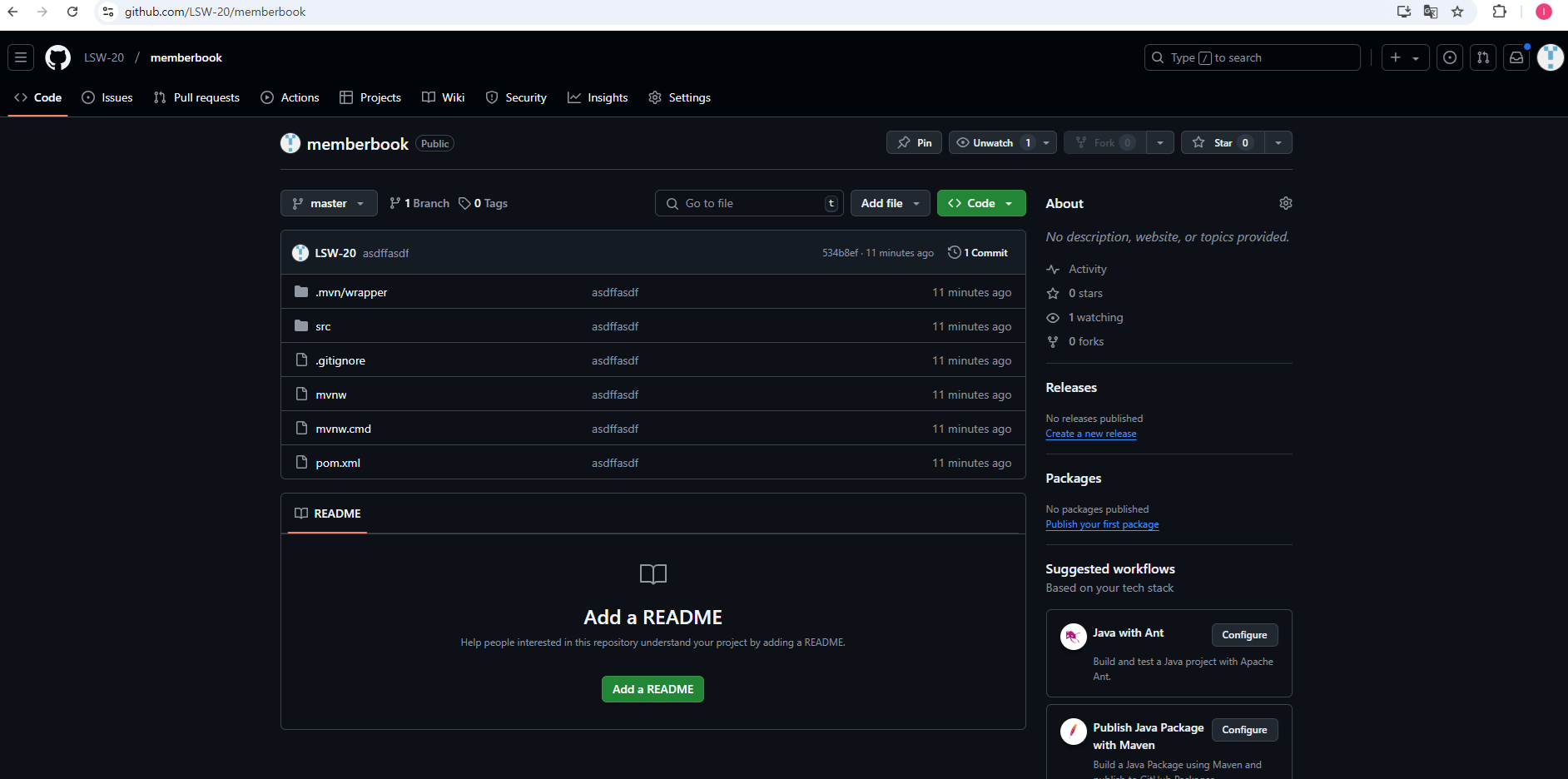Click the browser address bar URL
This screenshot has height=779, width=1568.
pos(215,12)
